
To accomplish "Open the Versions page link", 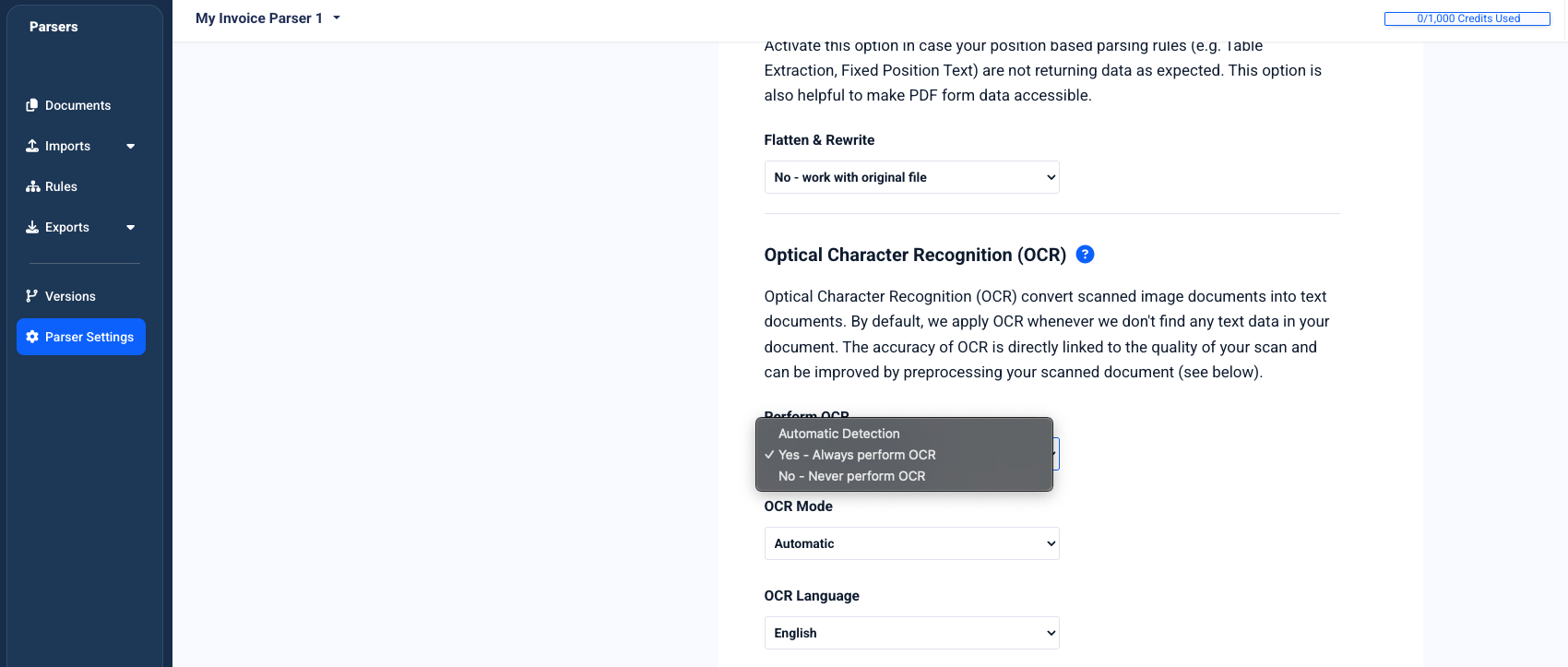I will pos(70,296).
